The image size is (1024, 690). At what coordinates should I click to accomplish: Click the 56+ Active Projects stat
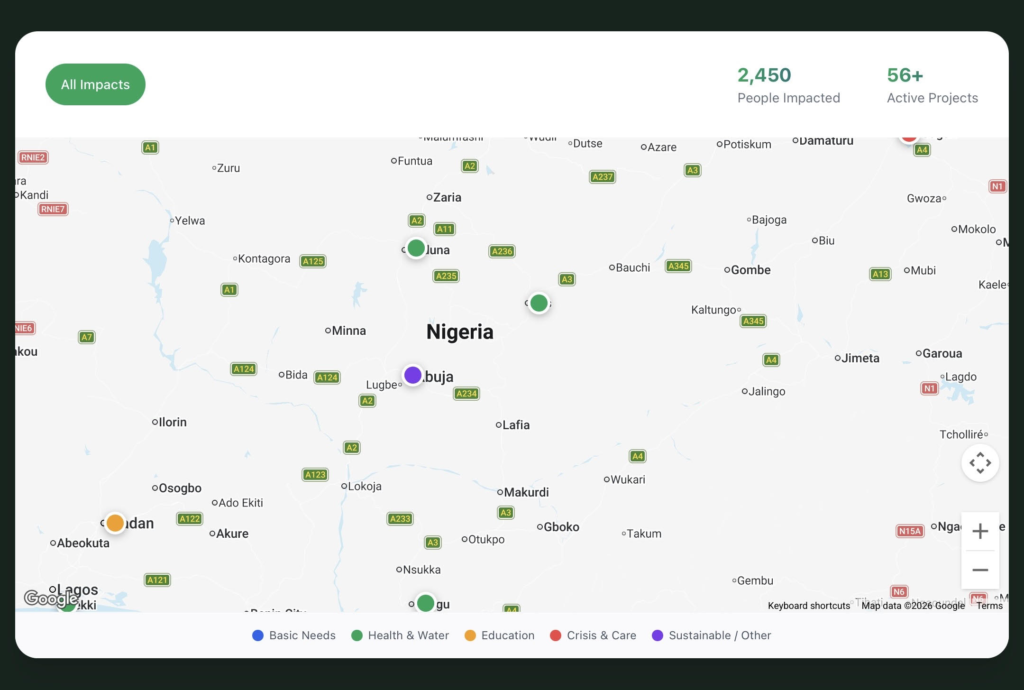click(932, 85)
